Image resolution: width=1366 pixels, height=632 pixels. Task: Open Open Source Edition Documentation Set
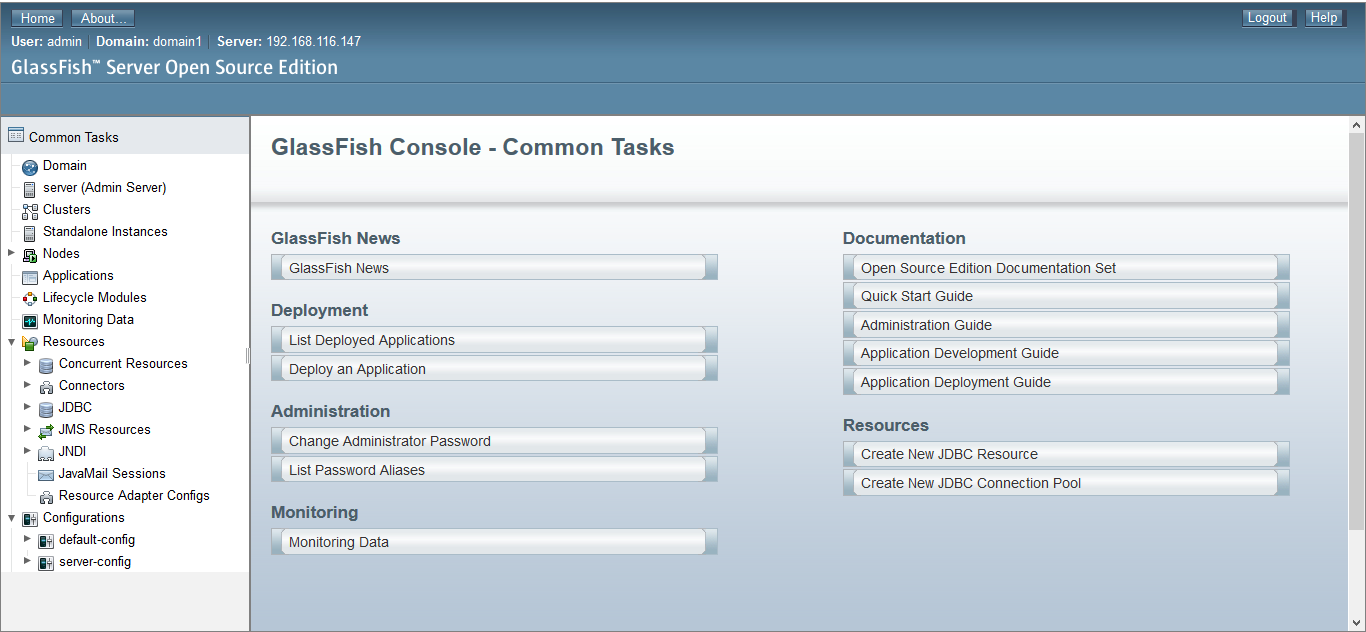[x=1066, y=268]
